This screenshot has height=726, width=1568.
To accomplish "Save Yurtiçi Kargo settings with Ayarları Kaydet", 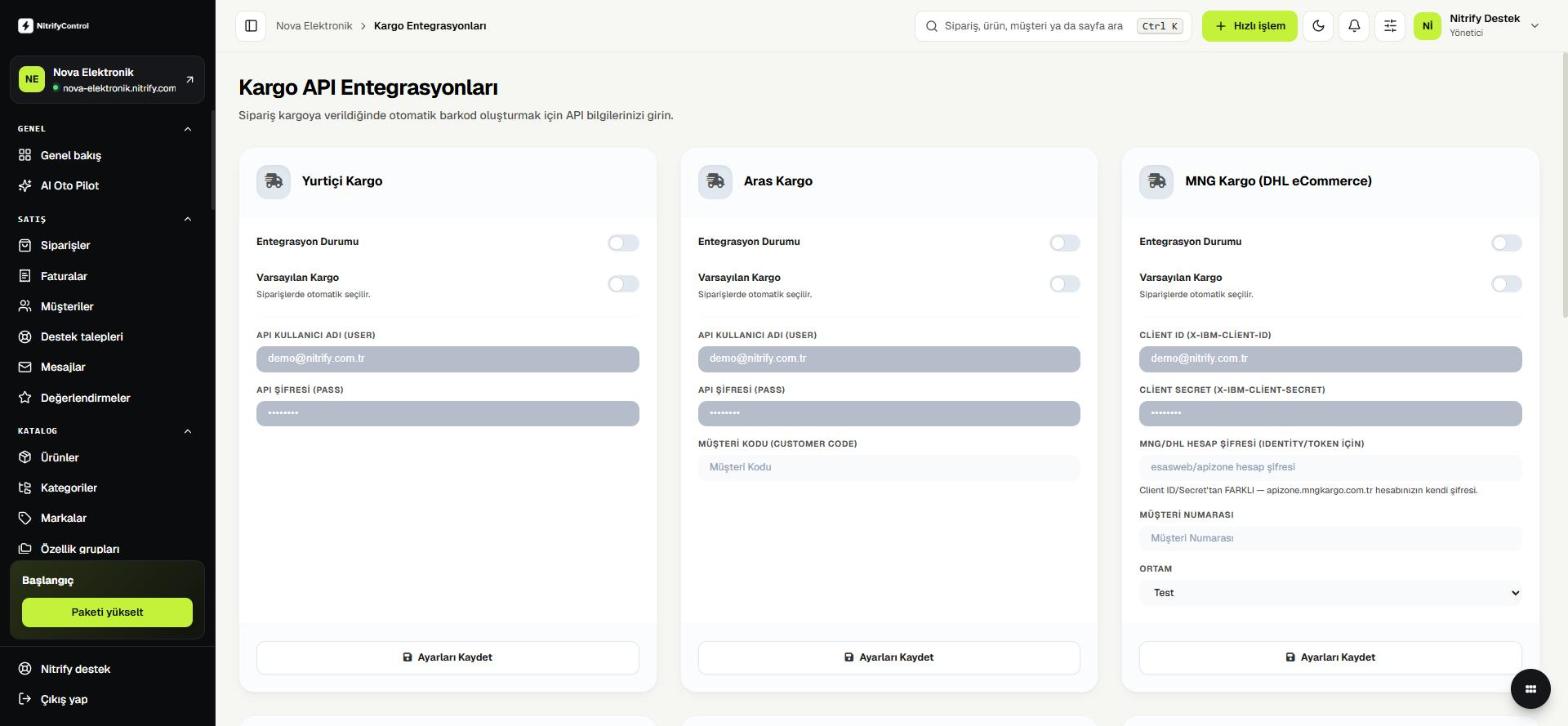I will click(x=447, y=658).
